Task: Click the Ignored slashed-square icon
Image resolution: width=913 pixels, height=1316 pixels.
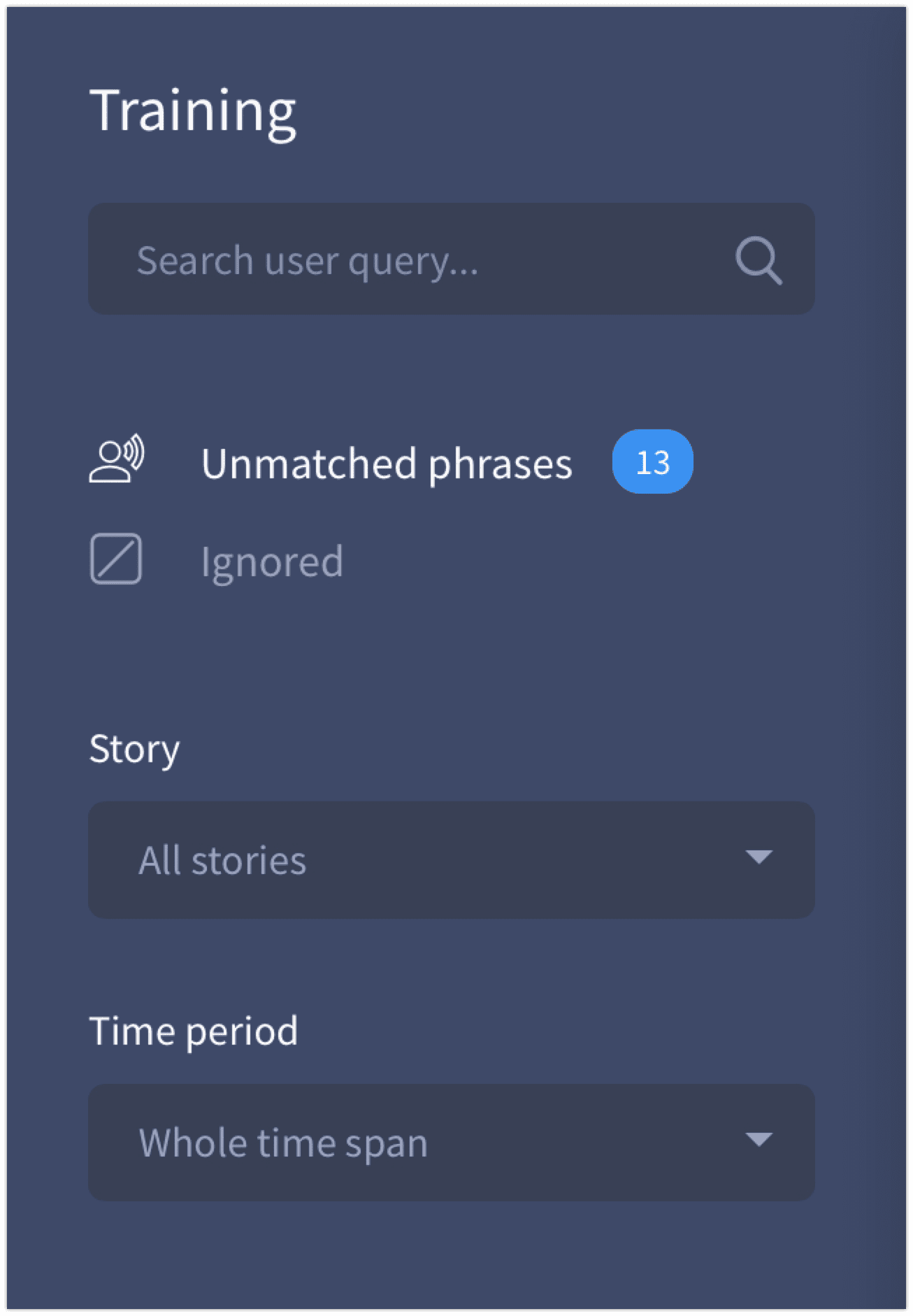Action: pos(116,559)
